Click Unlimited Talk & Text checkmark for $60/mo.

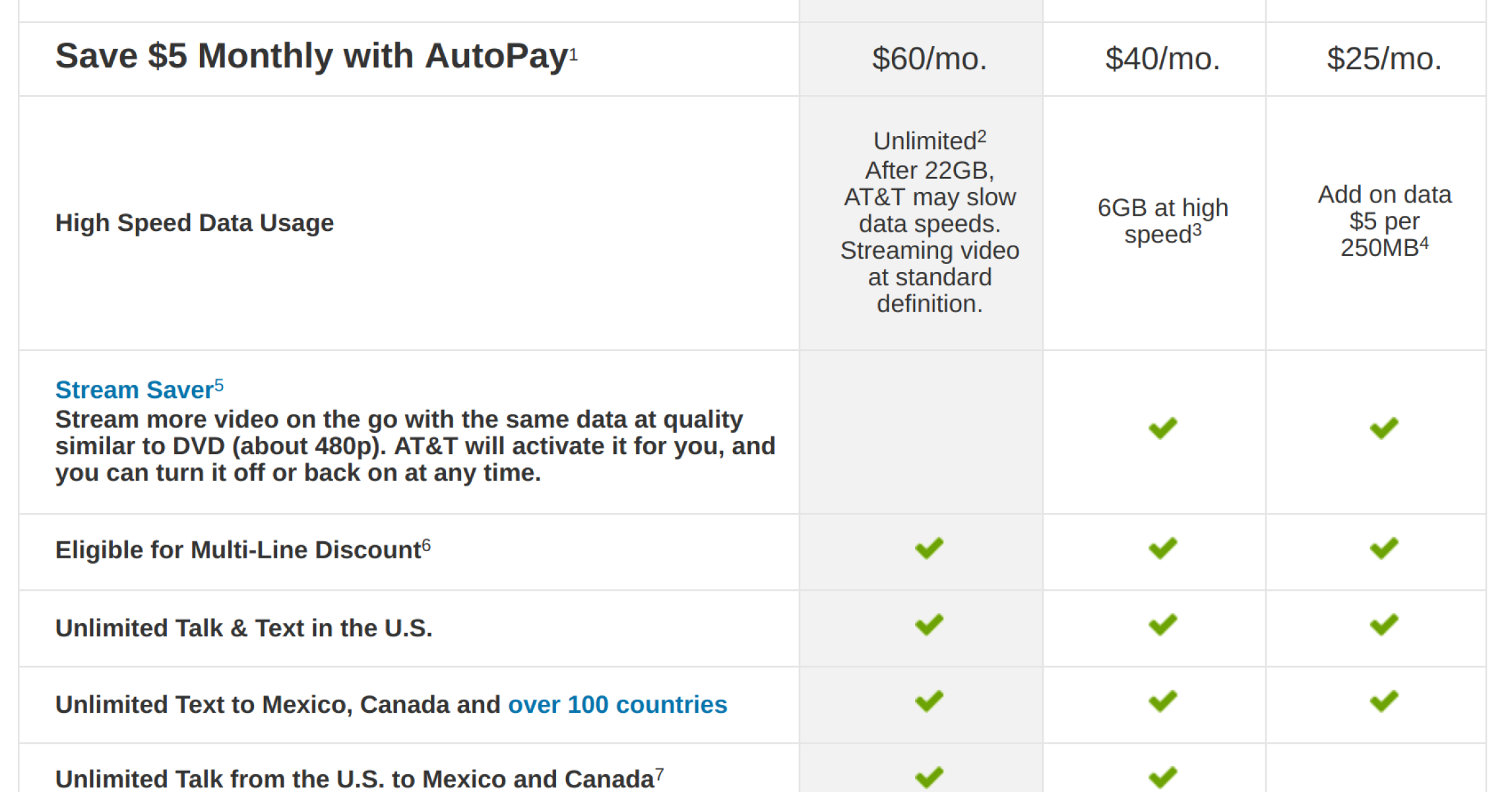tap(929, 625)
